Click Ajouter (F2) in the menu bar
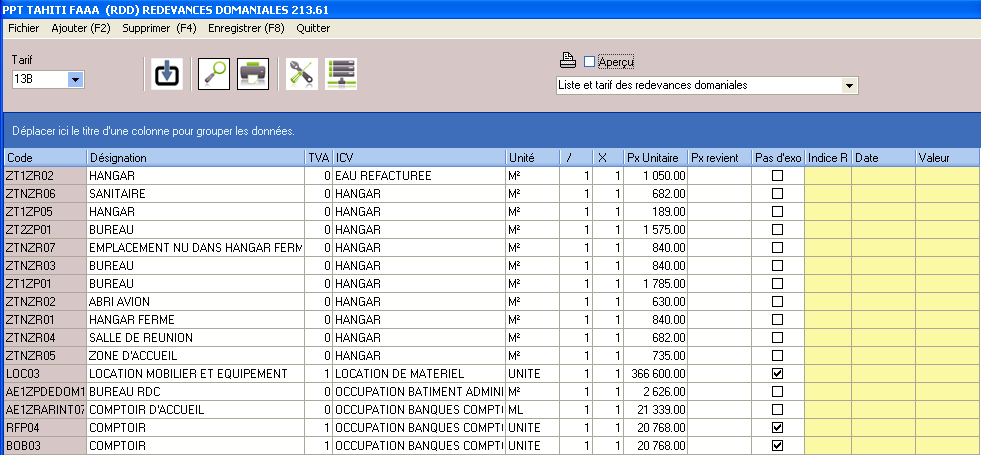This screenshot has height=455, width=981. (80, 28)
